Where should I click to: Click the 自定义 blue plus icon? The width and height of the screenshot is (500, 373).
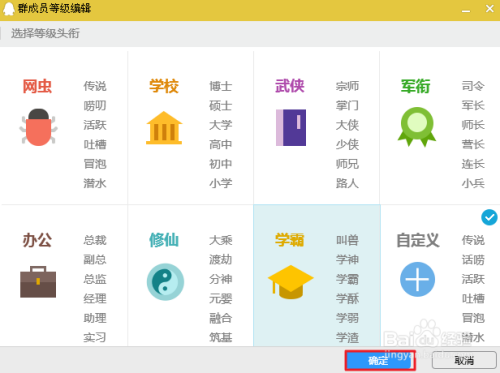point(417,279)
